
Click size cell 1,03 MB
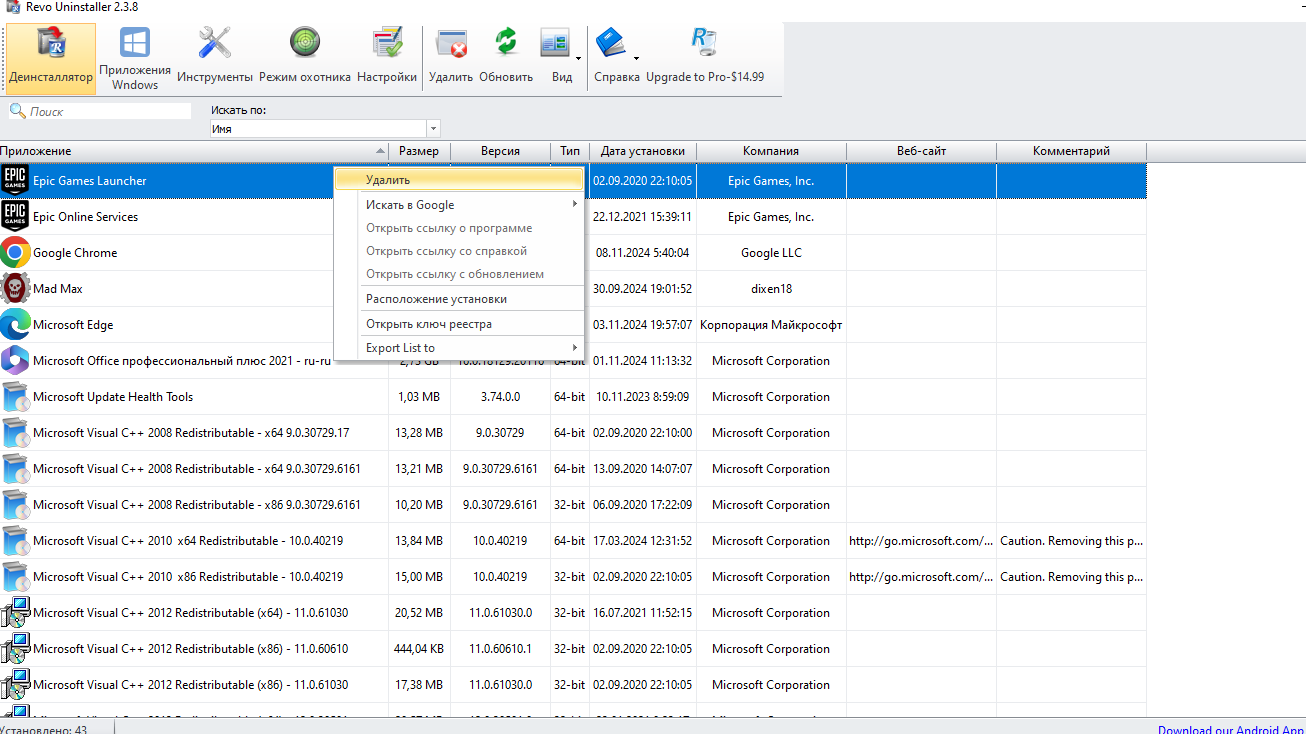point(419,397)
